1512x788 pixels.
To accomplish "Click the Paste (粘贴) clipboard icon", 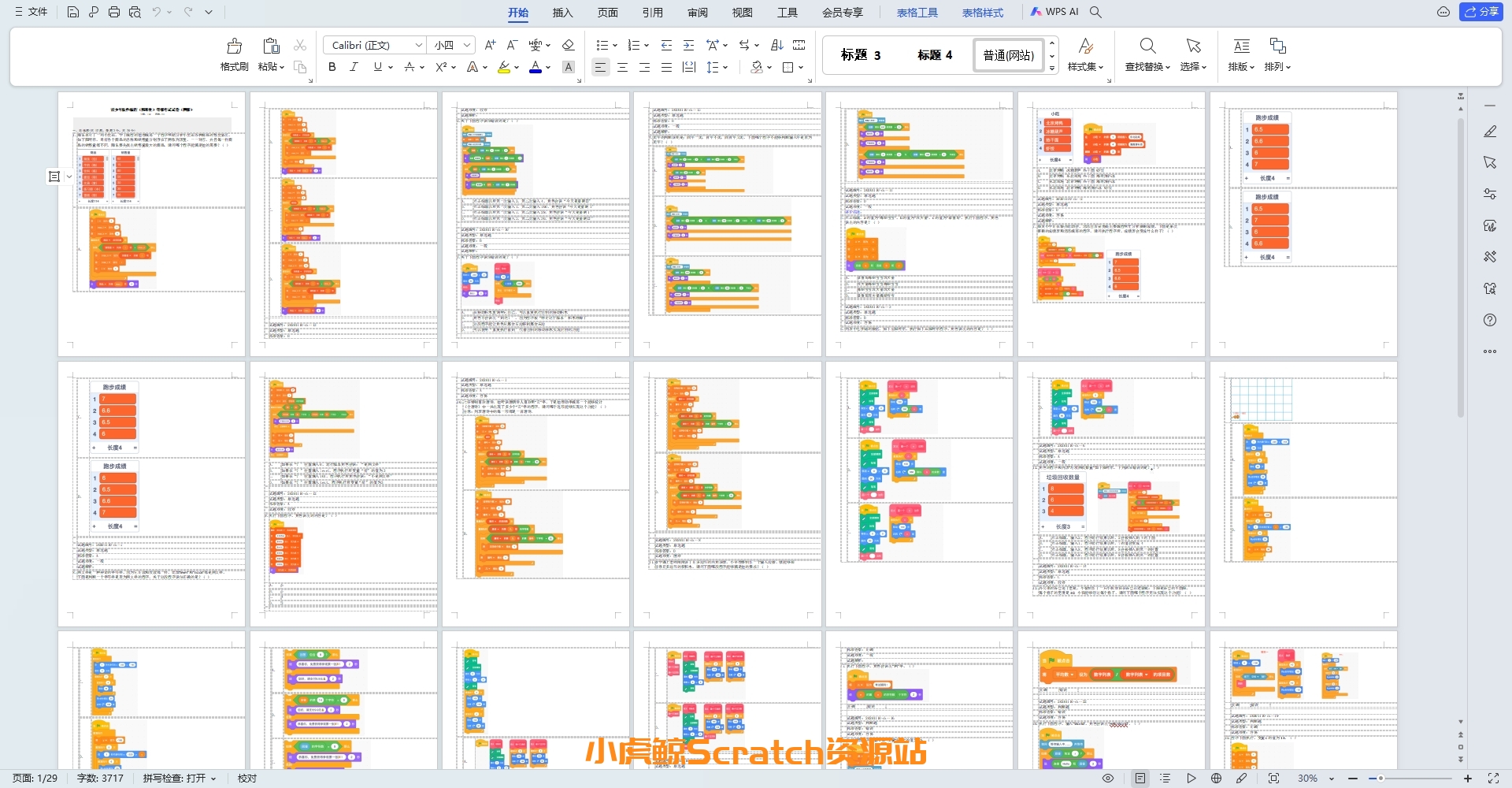I will pyautogui.click(x=272, y=46).
